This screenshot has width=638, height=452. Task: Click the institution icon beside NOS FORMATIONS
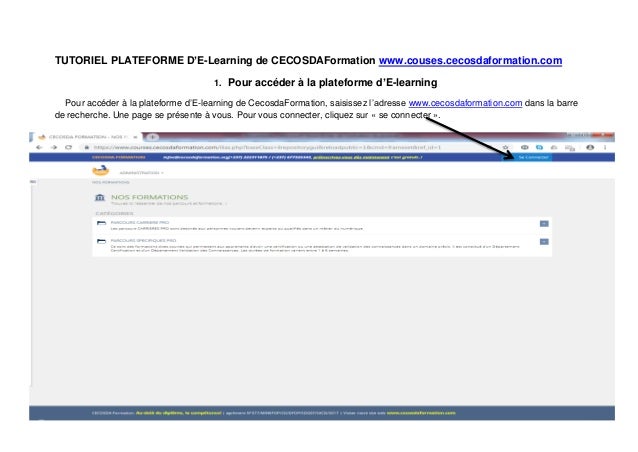point(100,198)
